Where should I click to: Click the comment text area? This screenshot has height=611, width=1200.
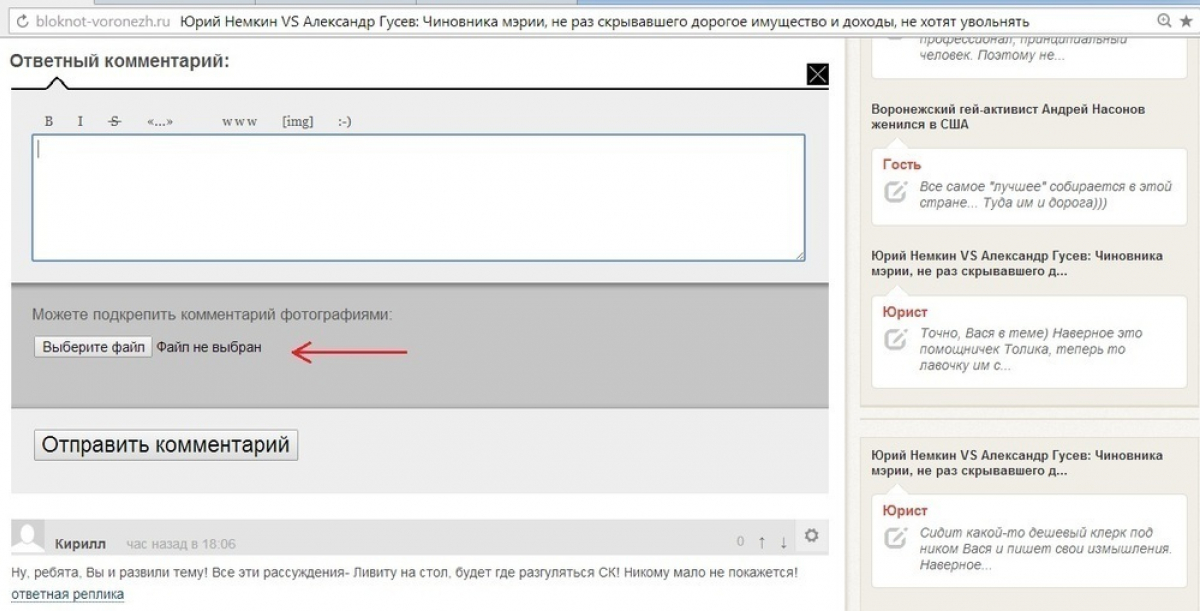(418, 198)
